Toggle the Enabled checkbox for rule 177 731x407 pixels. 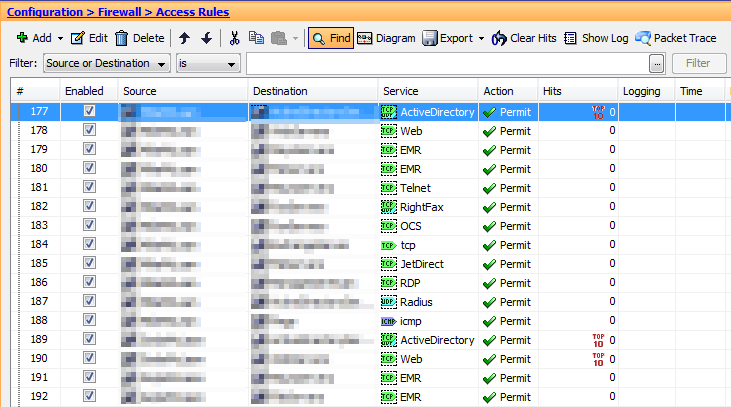[x=89, y=110]
